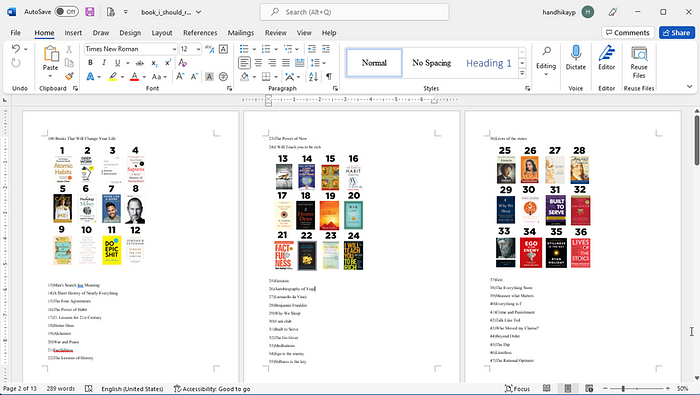The height and width of the screenshot is (395, 700).
Task: Click the Do Epic Shit book cover
Action: [x=112, y=250]
